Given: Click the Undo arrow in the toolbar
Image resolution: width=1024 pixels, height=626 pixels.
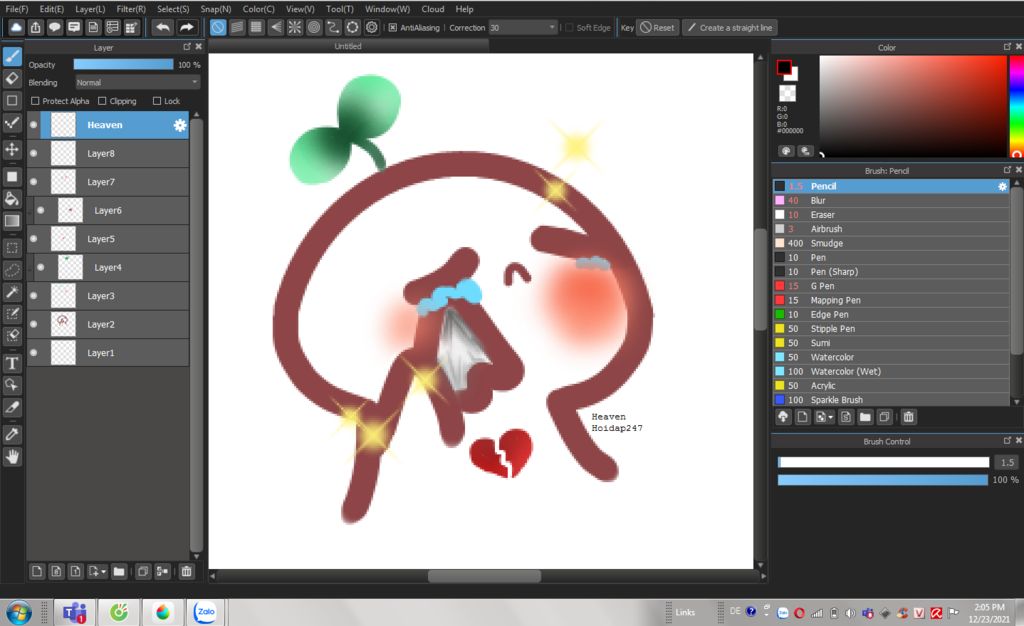Looking at the screenshot, I should [163, 27].
